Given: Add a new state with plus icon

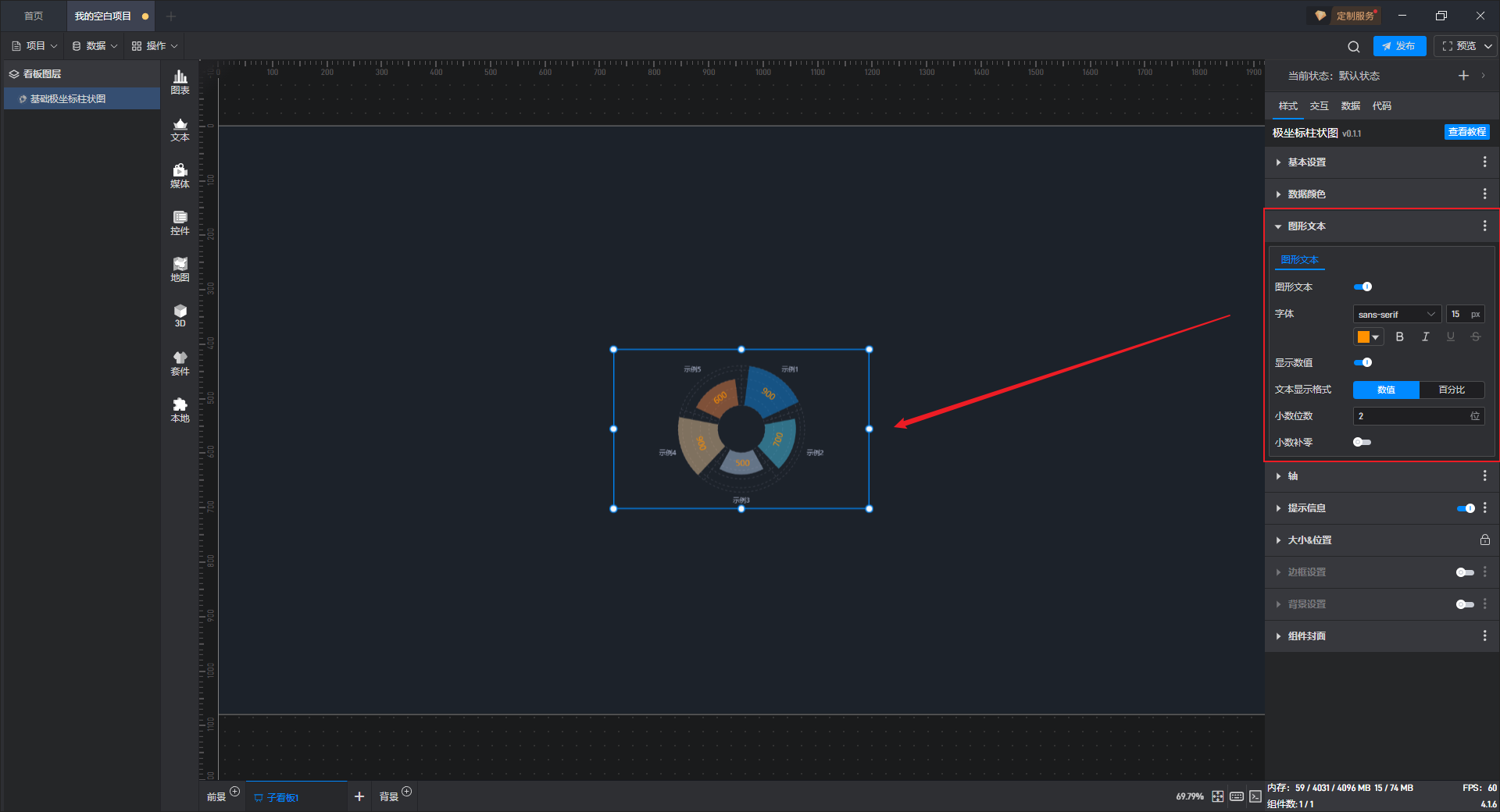Looking at the screenshot, I should click(x=1463, y=76).
